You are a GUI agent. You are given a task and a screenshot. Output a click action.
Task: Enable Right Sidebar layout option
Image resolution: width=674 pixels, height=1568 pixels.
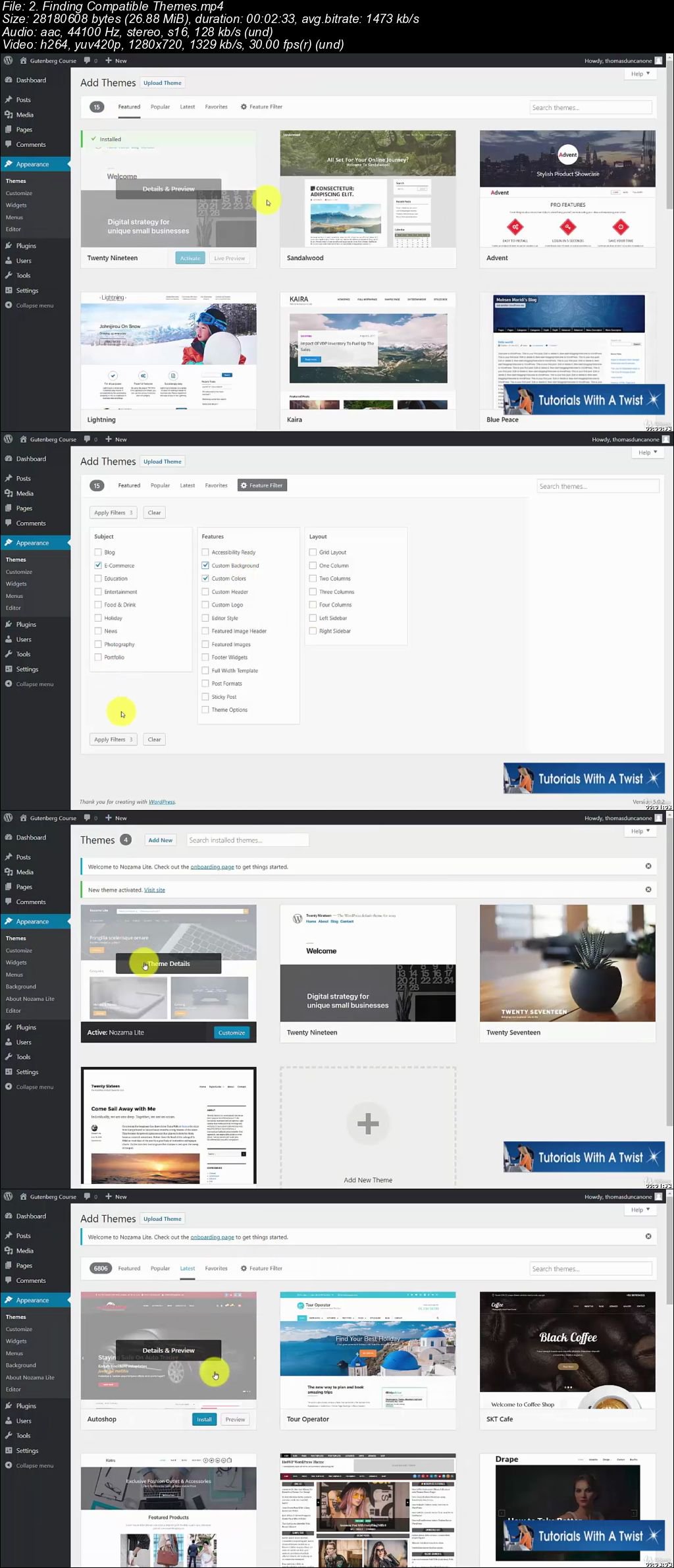tap(313, 631)
